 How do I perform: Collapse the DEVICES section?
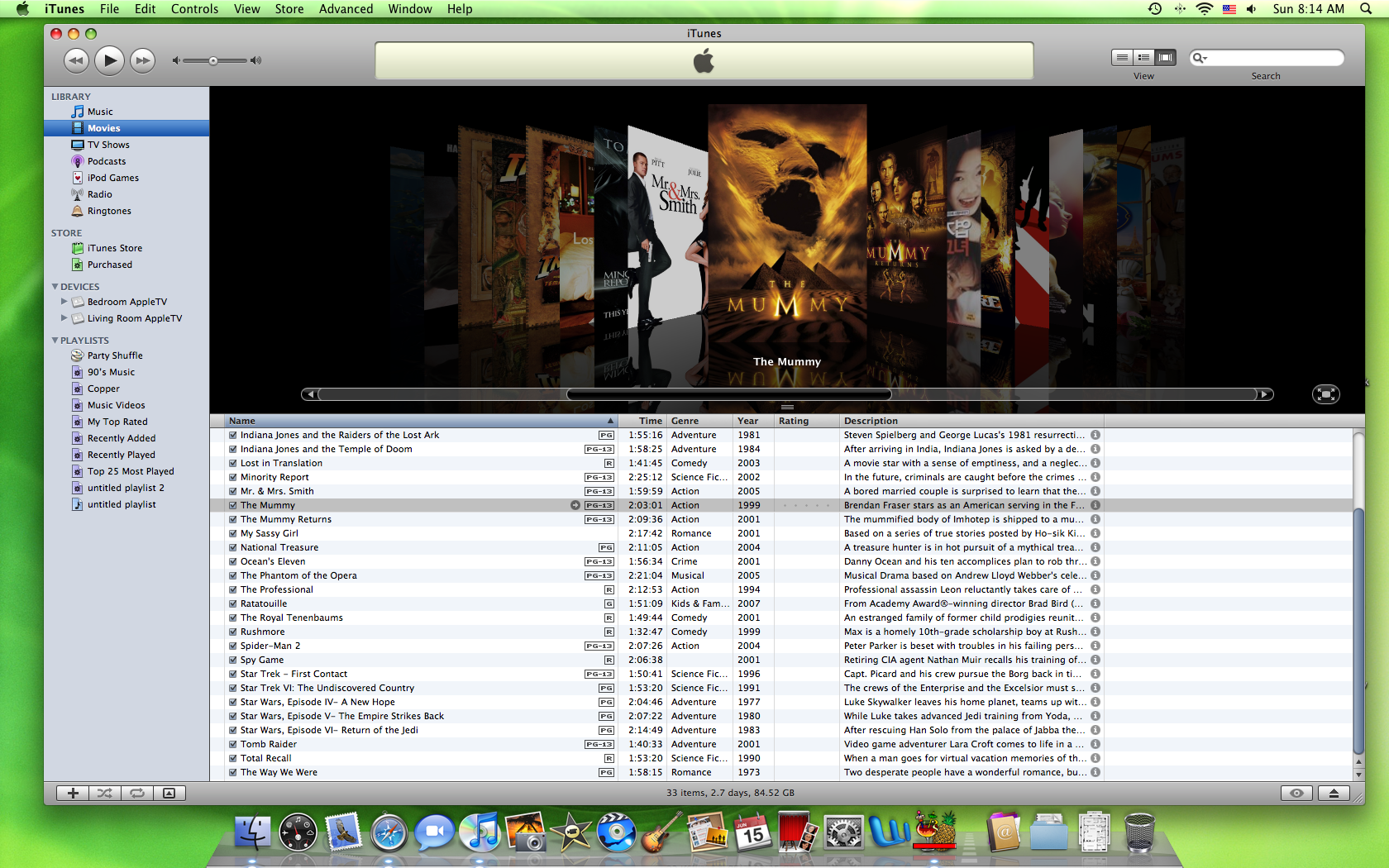pos(55,287)
